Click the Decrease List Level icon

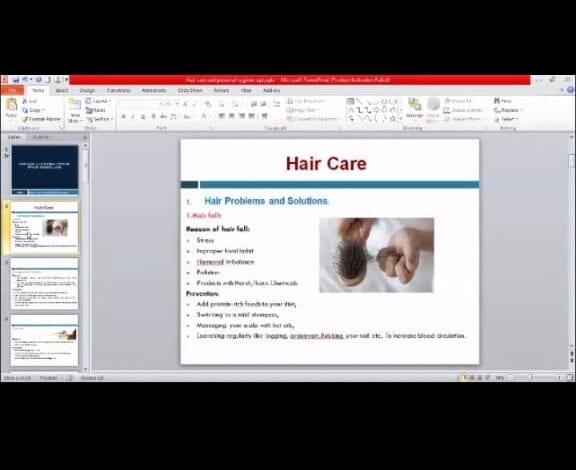(x=253, y=104)
